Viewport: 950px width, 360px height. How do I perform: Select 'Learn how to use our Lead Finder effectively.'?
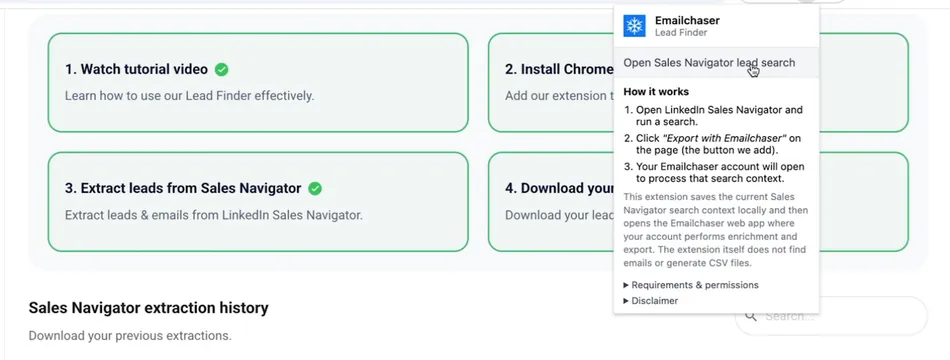(190, 96)
